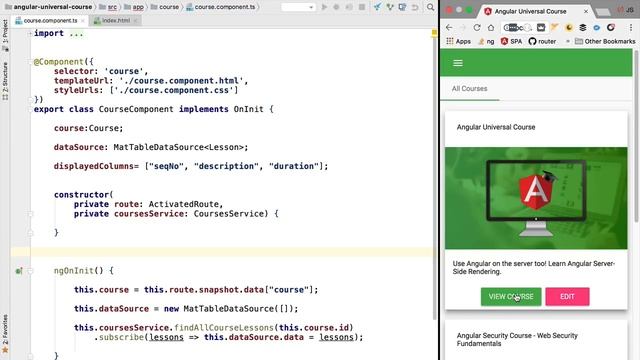Open the run configuration dropdown in IDE toolbar

coord(298,7)
